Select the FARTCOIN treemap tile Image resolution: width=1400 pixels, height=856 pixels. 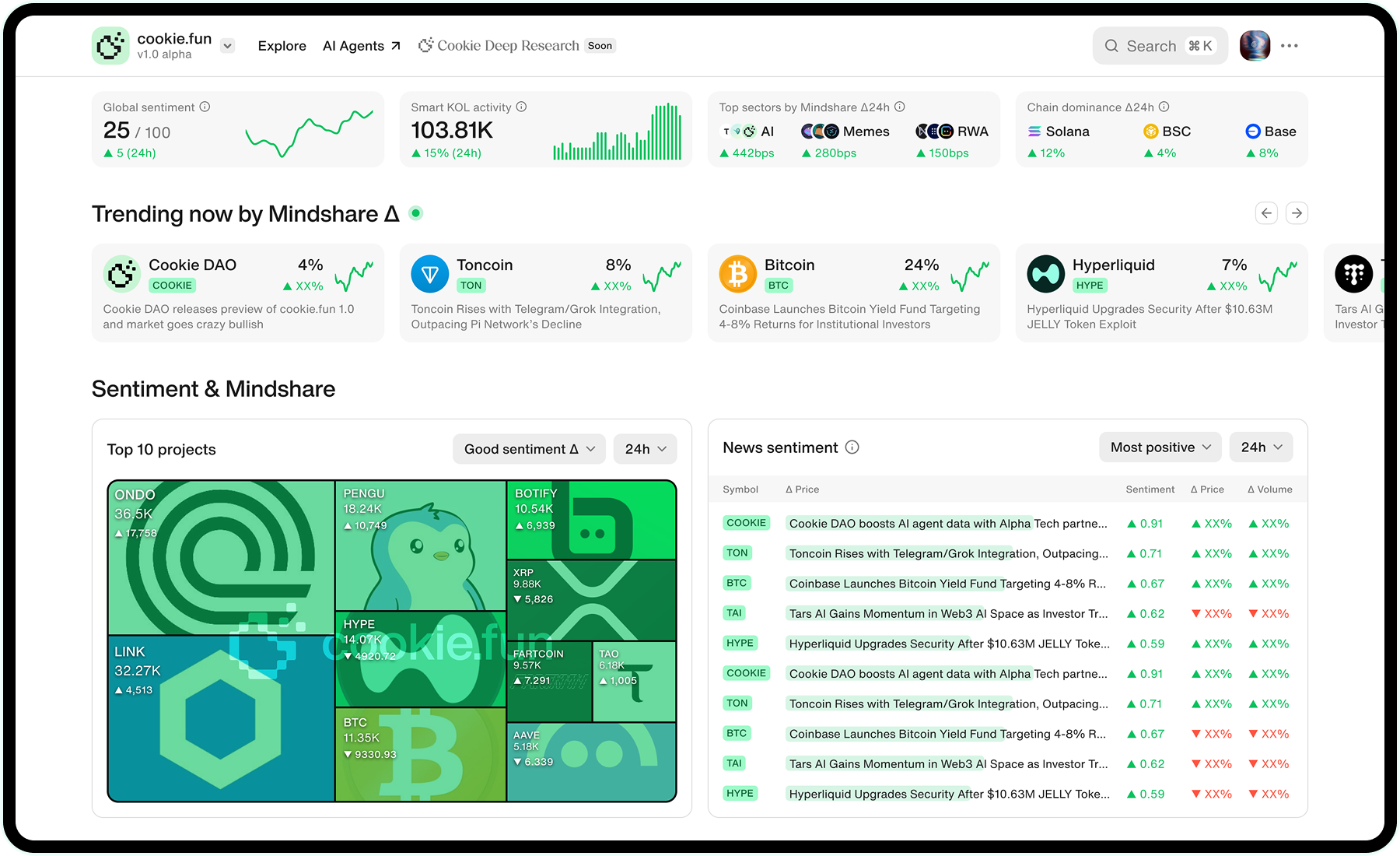pyautogui.click(x=549, y=682)
